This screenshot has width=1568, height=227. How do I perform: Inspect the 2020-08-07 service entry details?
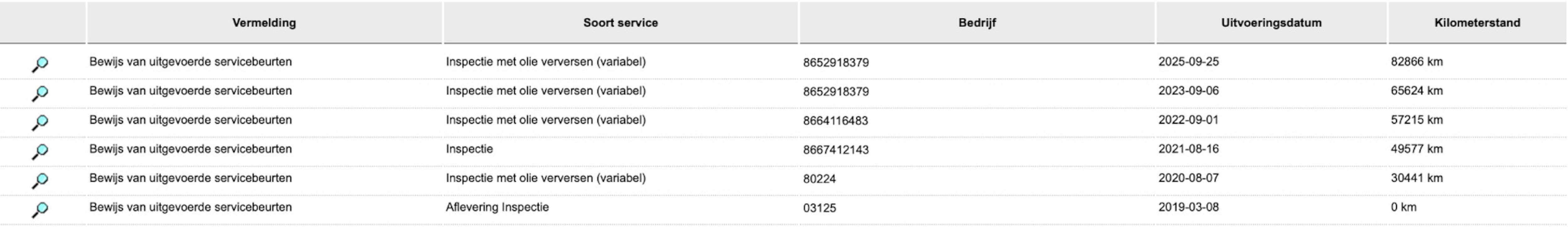[x=40, y=180]
